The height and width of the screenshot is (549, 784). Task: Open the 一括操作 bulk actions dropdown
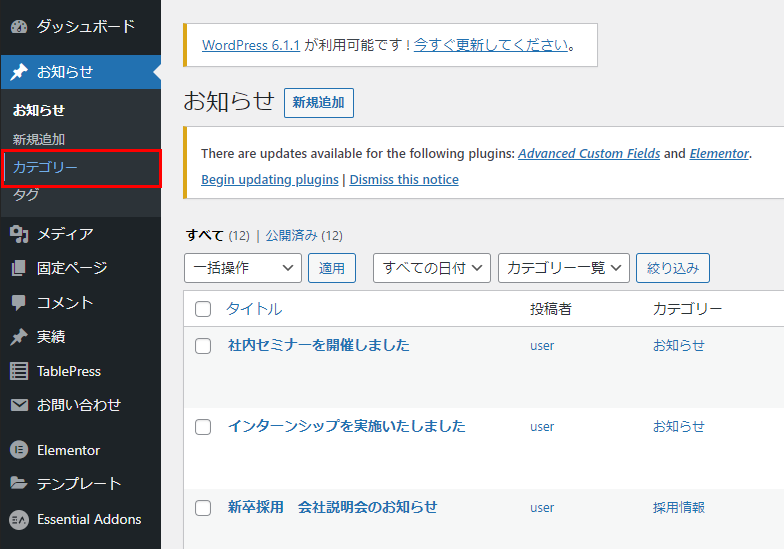[242, 268]
